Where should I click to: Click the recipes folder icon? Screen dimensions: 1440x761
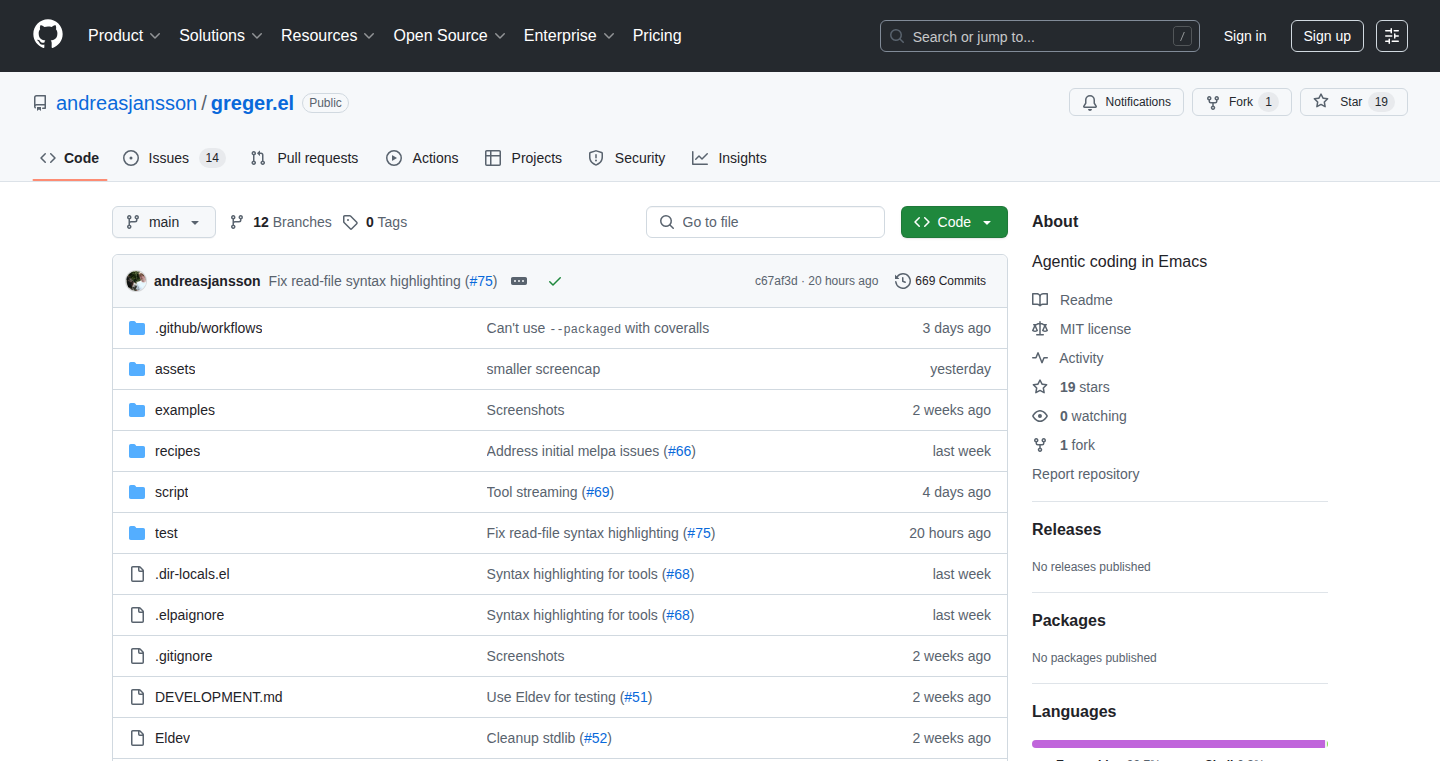click(137, 451)
